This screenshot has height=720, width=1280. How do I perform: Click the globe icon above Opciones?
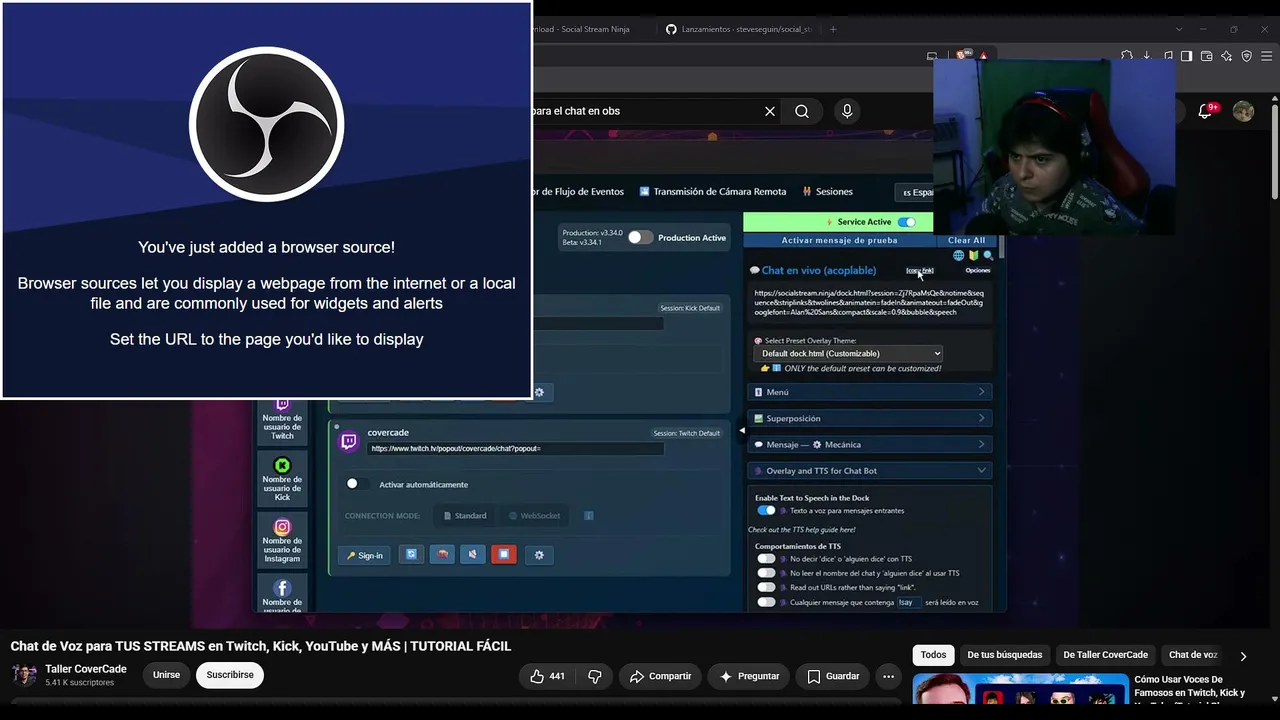pyautogui.click(x=958, y=256)
